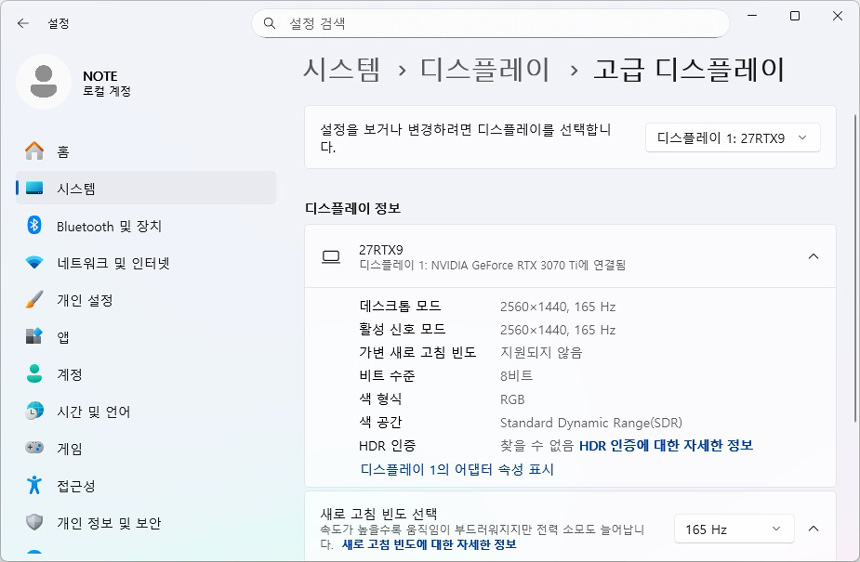Click the System (시스템) monitor icon
The height and width of the screenshot is (562, 860).
coord(35,188)
